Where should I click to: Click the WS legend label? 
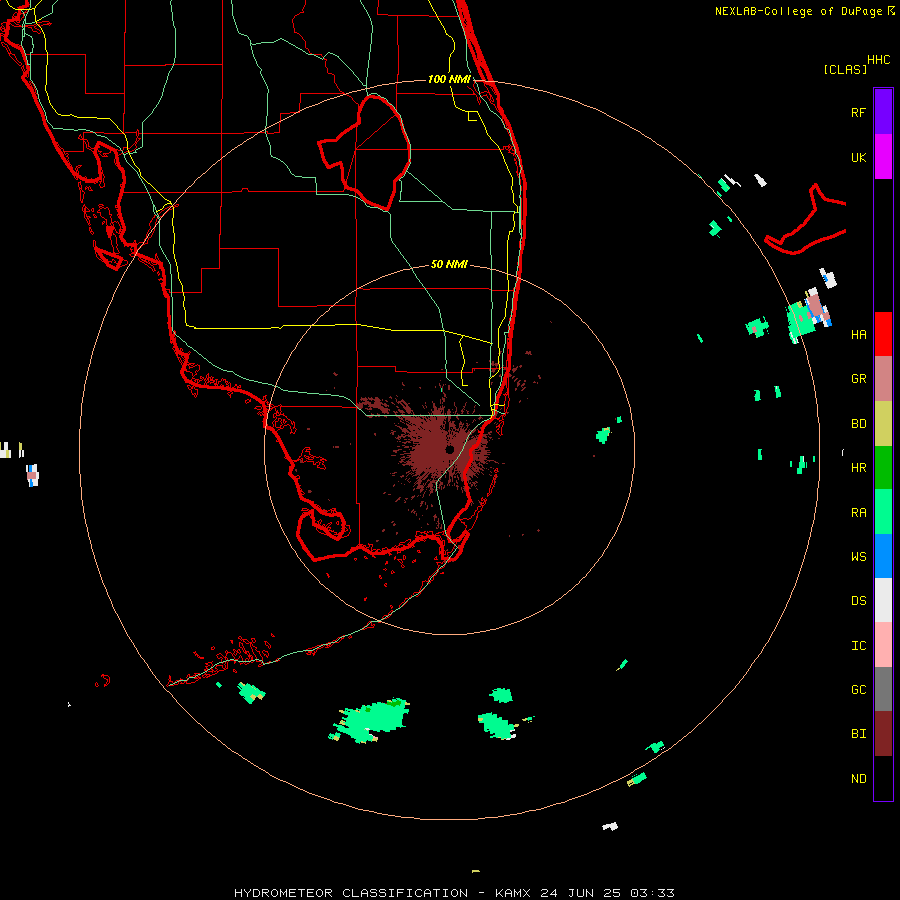tap(858, 556)
